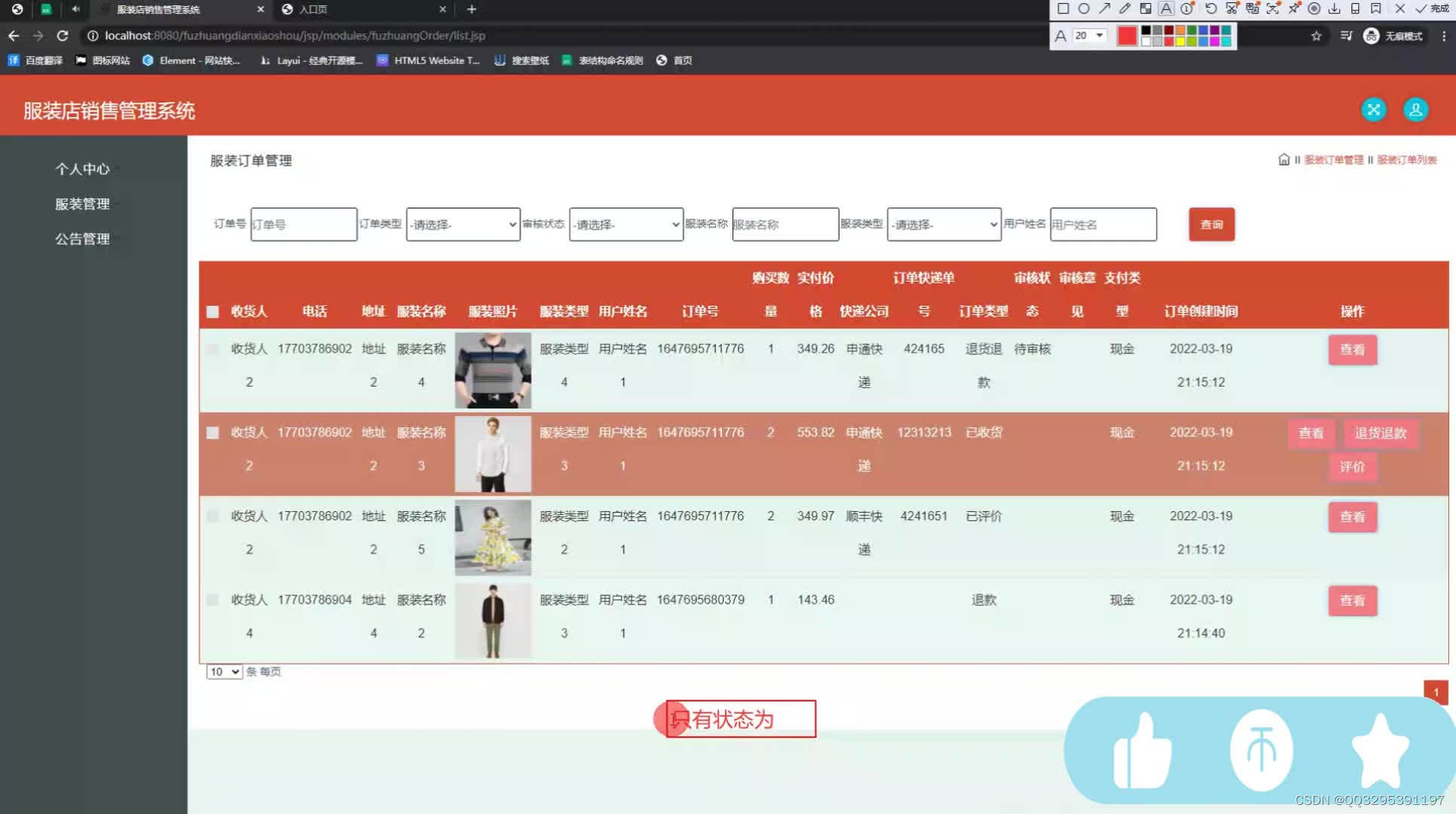Switch to the 服装店销售管理系统 browser tab
This screenshot has height=814, width=1456.
(x=181, y=9)
